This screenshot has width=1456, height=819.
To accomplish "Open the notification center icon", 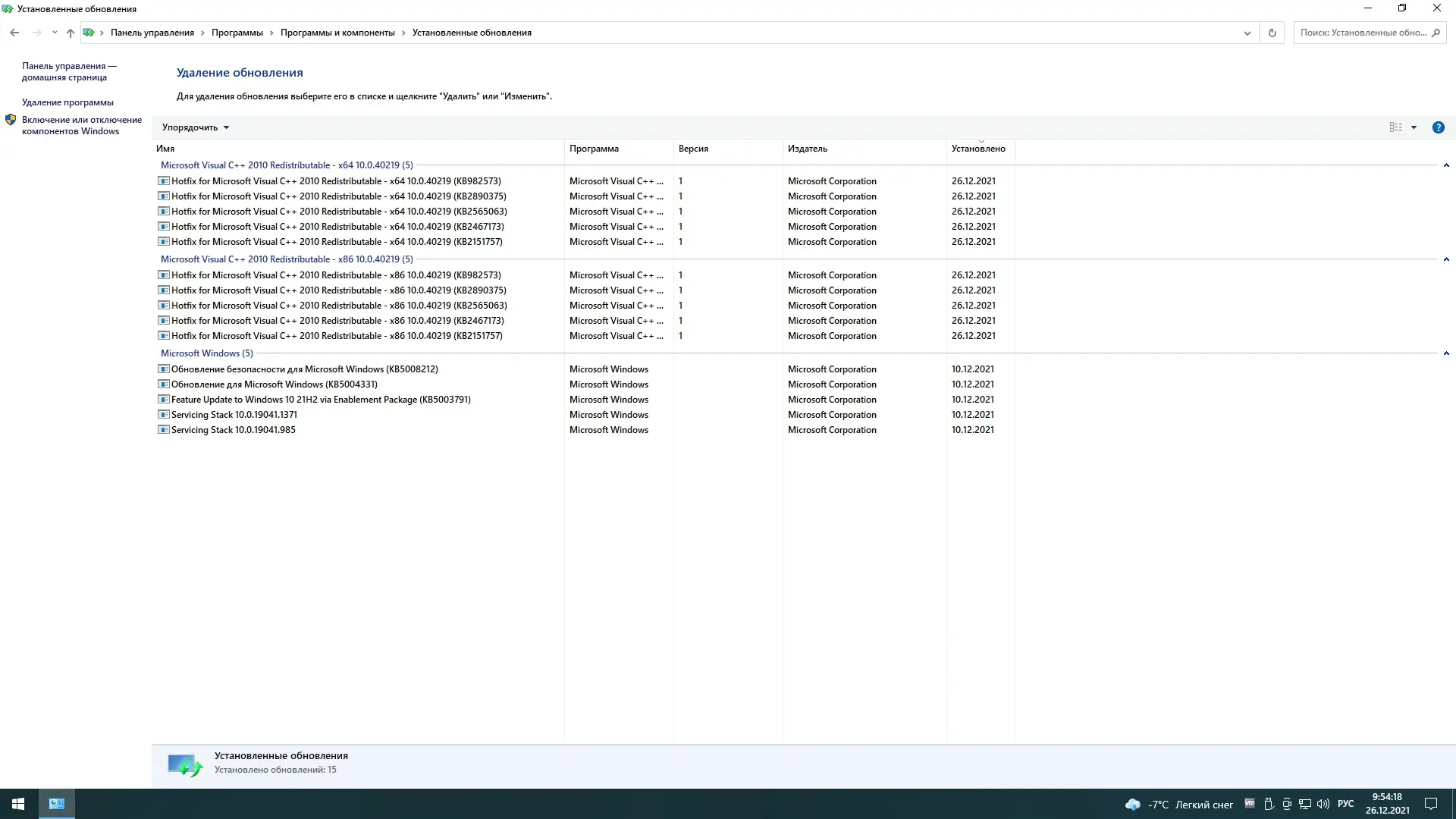I will 1431,804.
